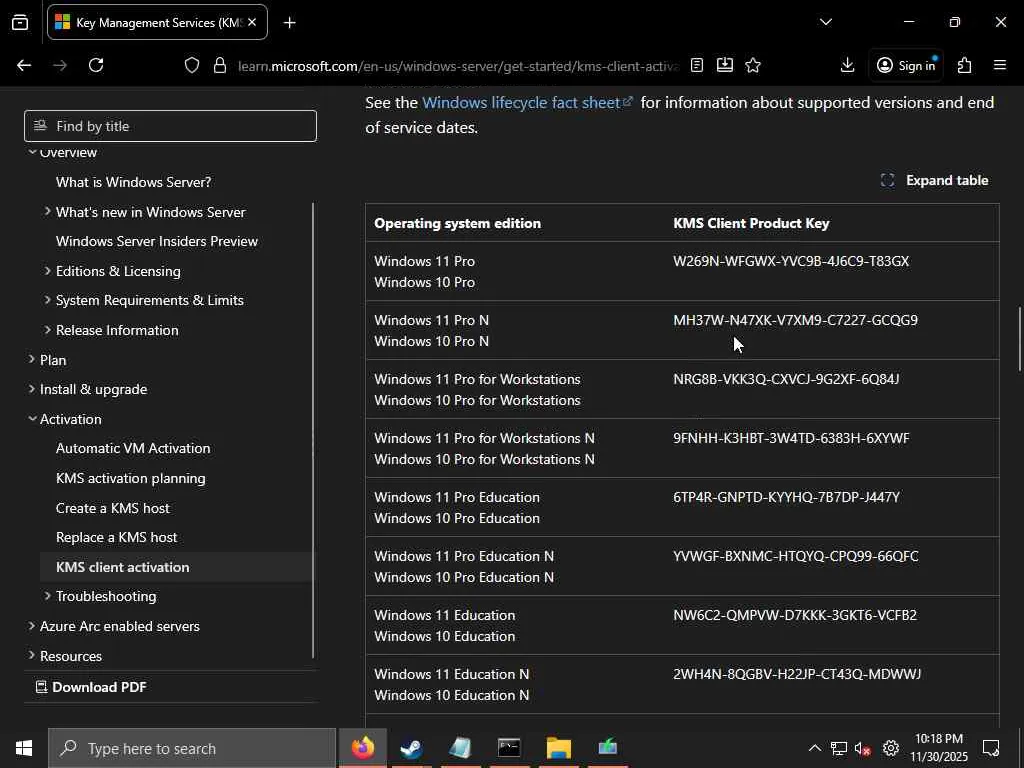Toggle reader view icon
Screen dimensions: 1024x768
click(x=697, y=65)
